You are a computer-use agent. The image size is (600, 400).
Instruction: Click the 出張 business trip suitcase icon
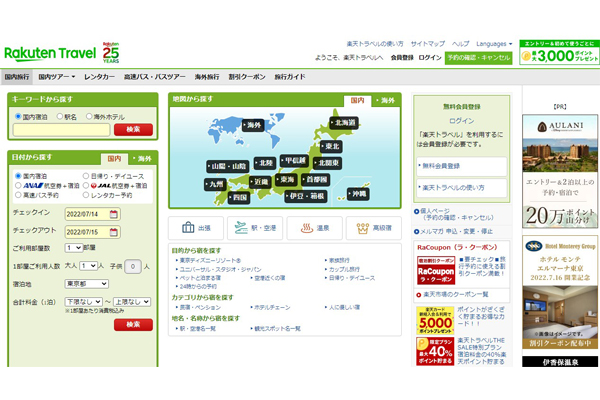pos(195,228)
